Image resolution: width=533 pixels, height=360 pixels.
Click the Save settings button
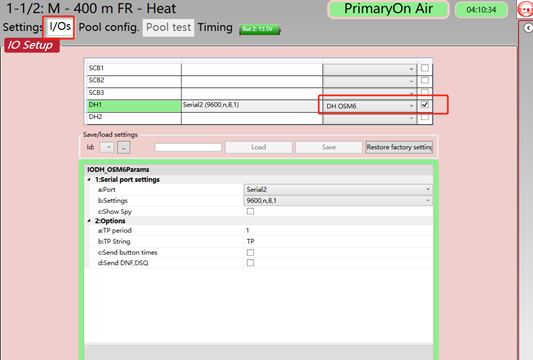[329, 147]
